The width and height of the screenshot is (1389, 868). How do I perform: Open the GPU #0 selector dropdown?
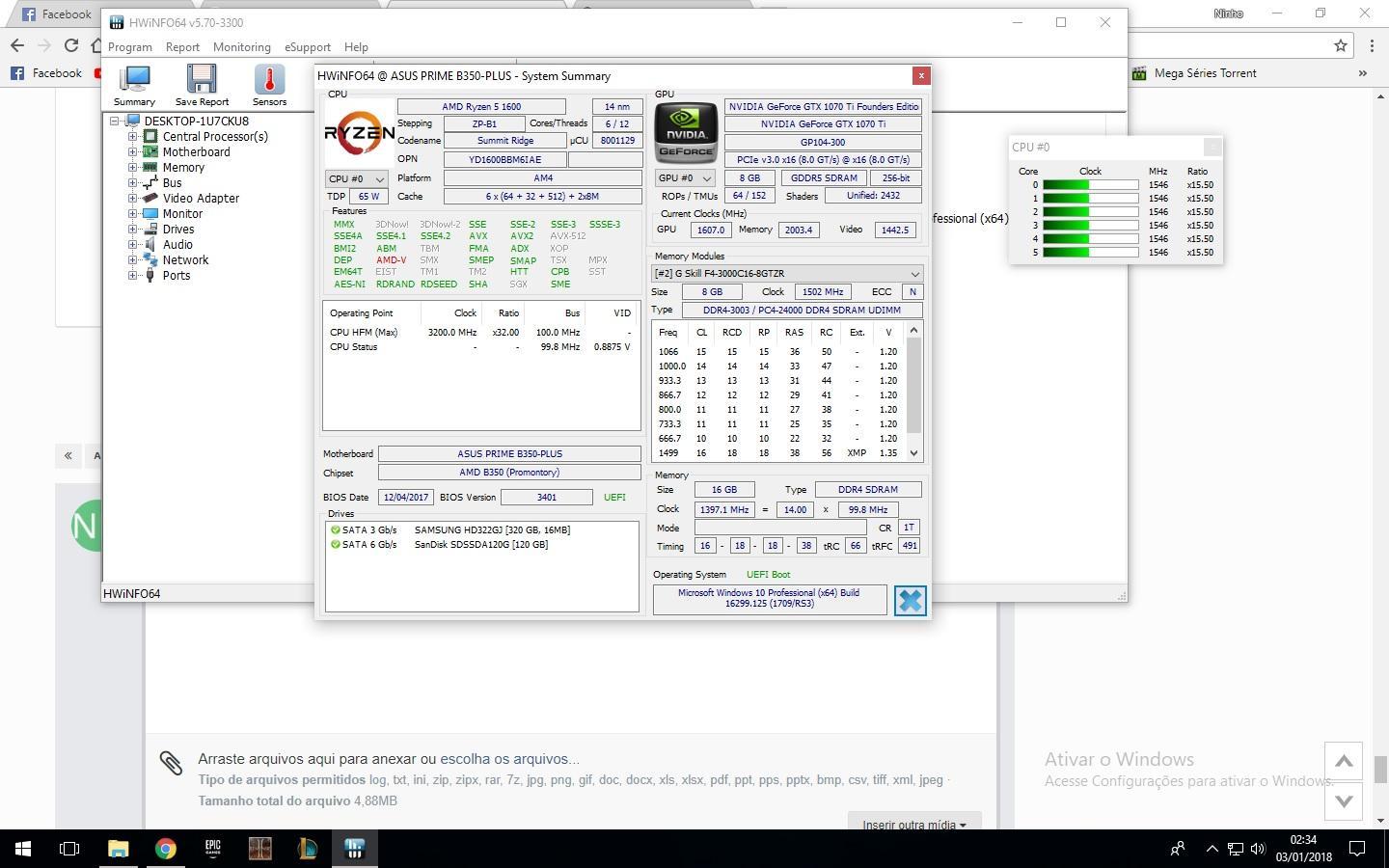coord(684,178)
